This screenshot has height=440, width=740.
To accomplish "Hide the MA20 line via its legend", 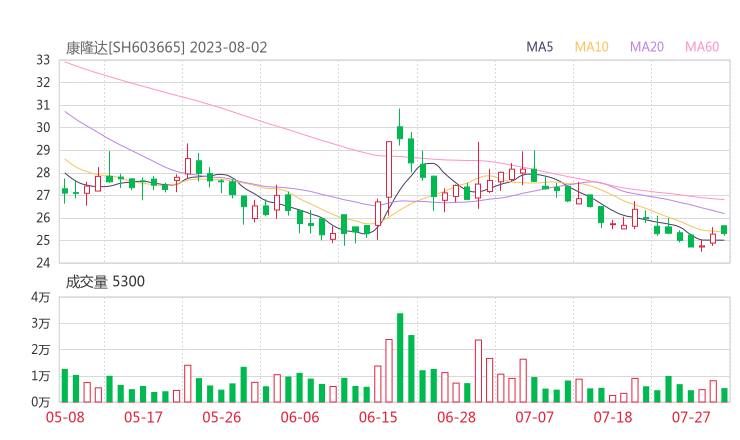I will tap(648, 47).
